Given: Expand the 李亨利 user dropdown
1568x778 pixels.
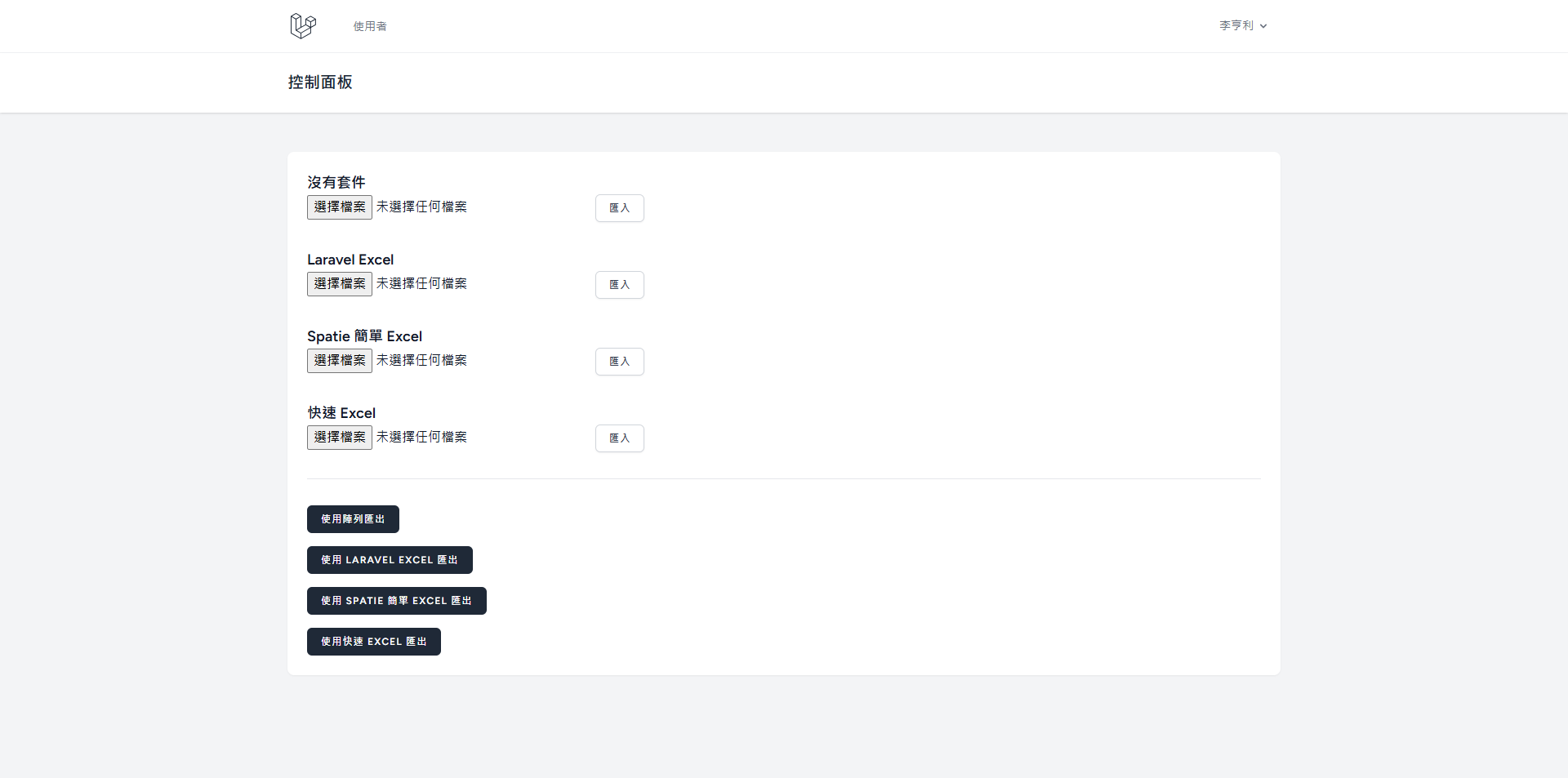Looking at the screenshot, I should click(x=1243, y=25).
